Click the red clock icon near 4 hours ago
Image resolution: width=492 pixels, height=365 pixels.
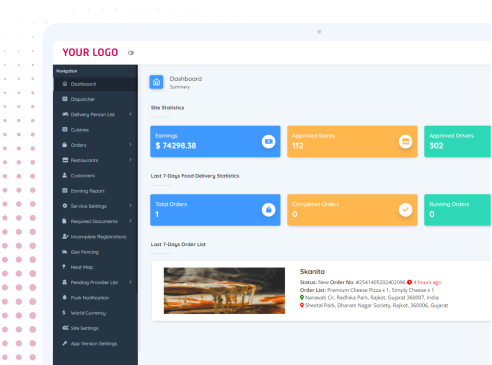[x=409, y=282]
